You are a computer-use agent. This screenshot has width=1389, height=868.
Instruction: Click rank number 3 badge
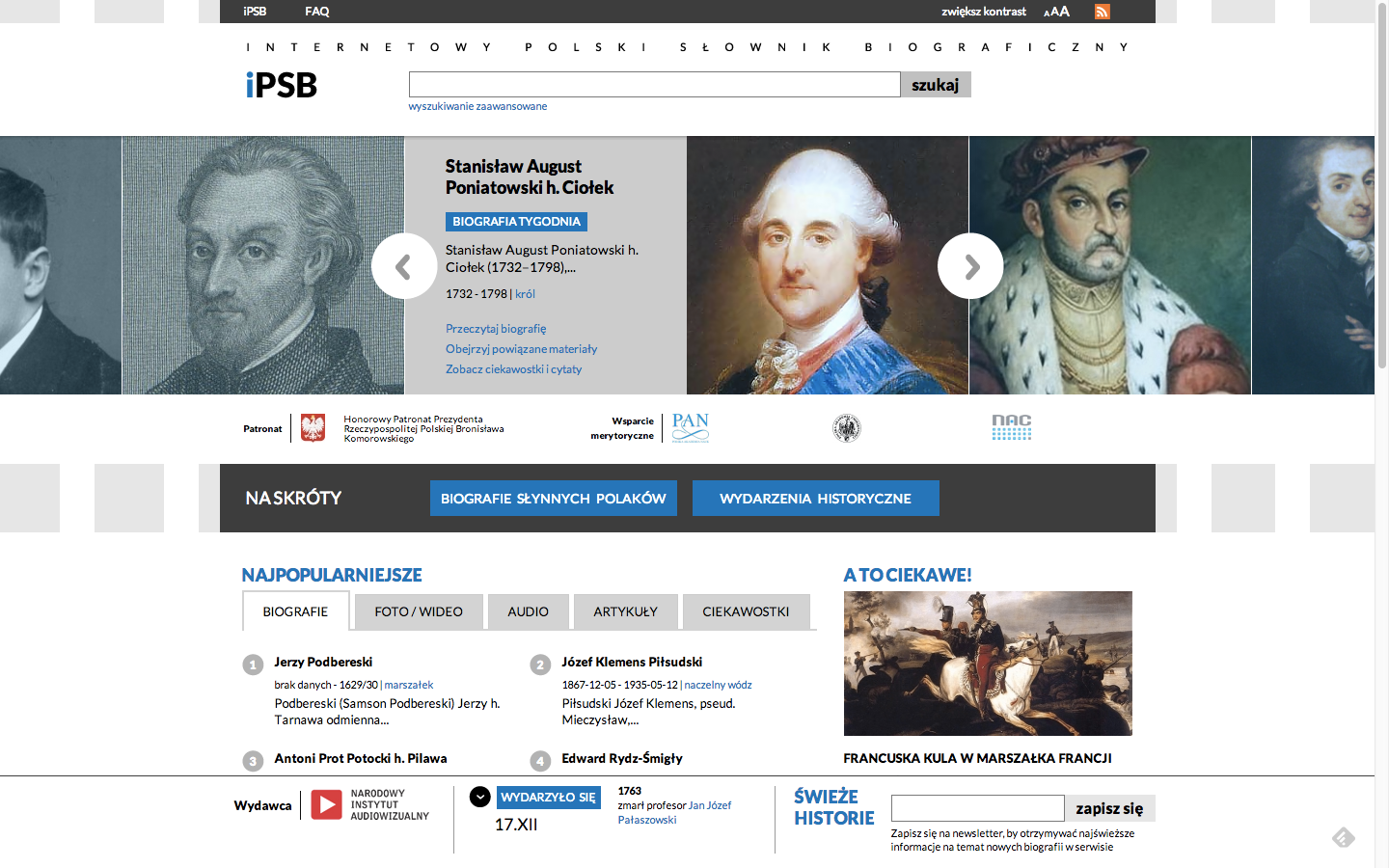point(253,761)
